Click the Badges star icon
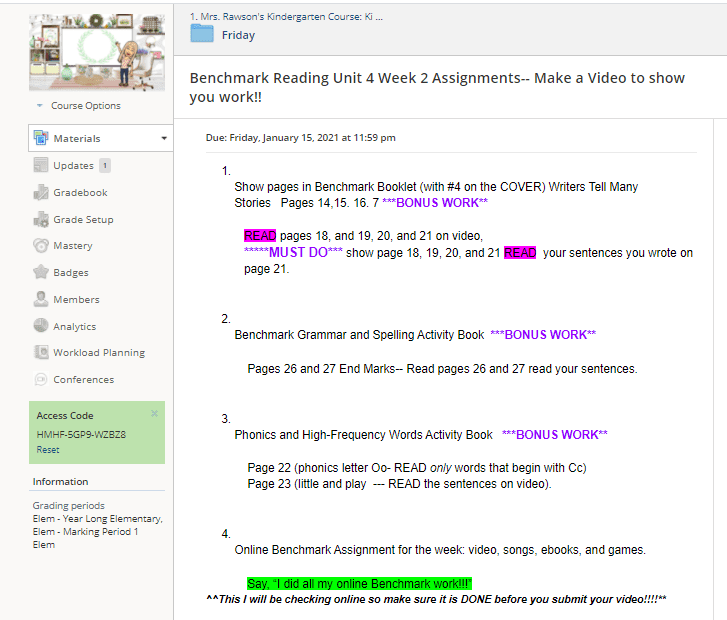Screen dimensions: 727x620 (41, 272)
